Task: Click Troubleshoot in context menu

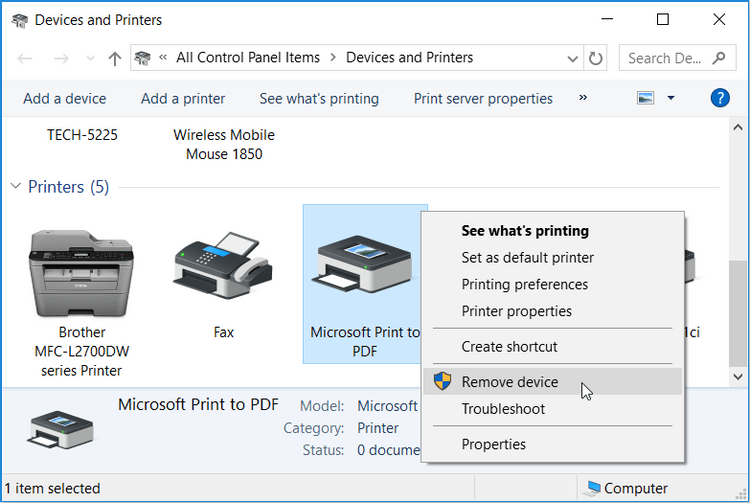Action: coord(503,409)
